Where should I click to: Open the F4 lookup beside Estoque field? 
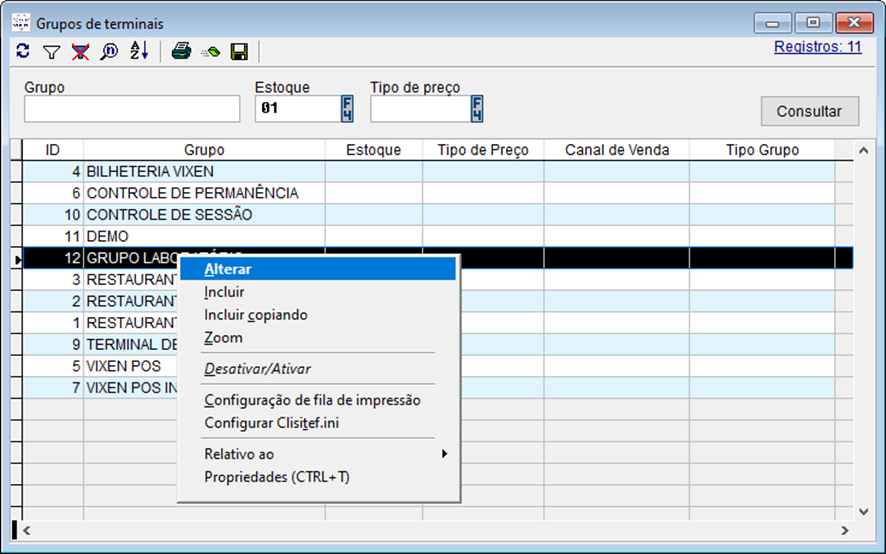point(347,109)
